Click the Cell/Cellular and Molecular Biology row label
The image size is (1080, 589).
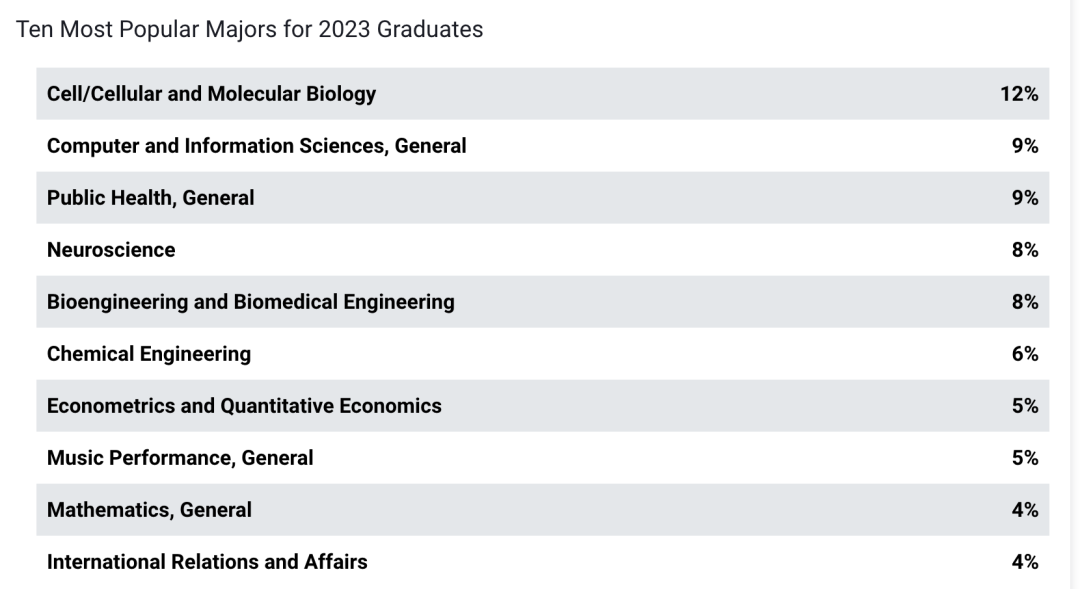tap(211, 94)
